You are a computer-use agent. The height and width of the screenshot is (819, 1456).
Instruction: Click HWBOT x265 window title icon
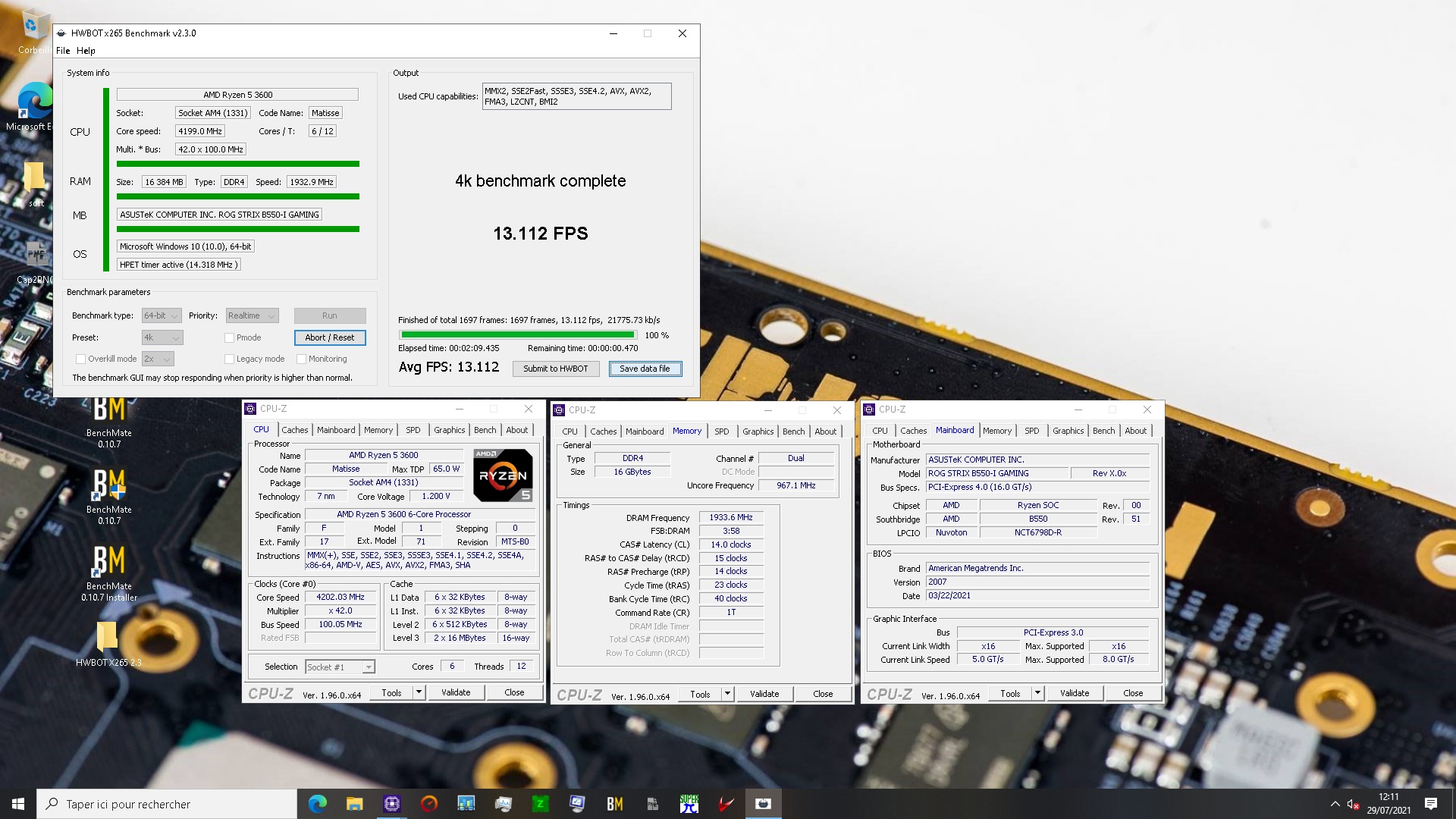coord(61,33)
